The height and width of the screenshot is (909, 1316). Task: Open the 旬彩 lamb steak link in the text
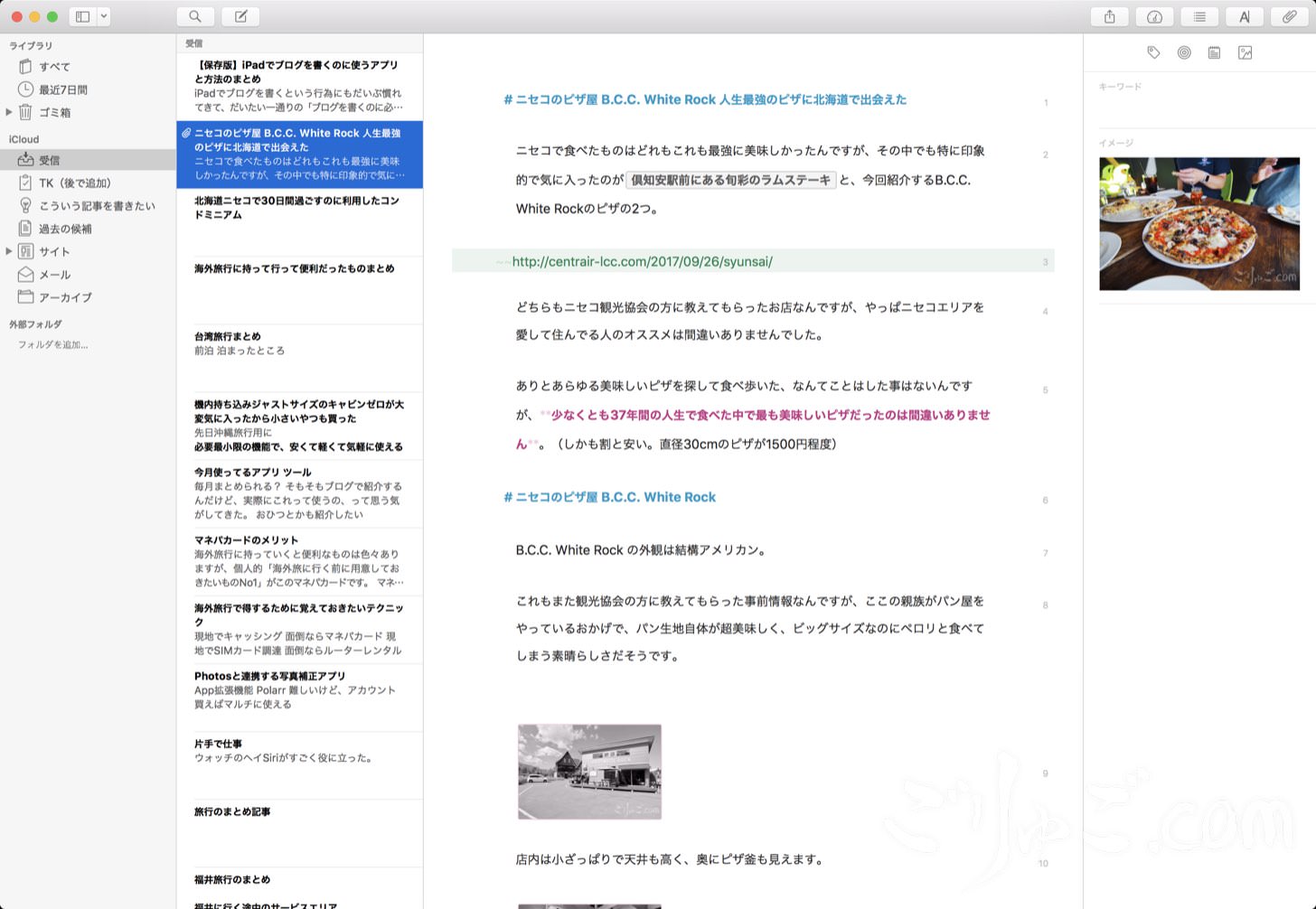pos(728,180)
